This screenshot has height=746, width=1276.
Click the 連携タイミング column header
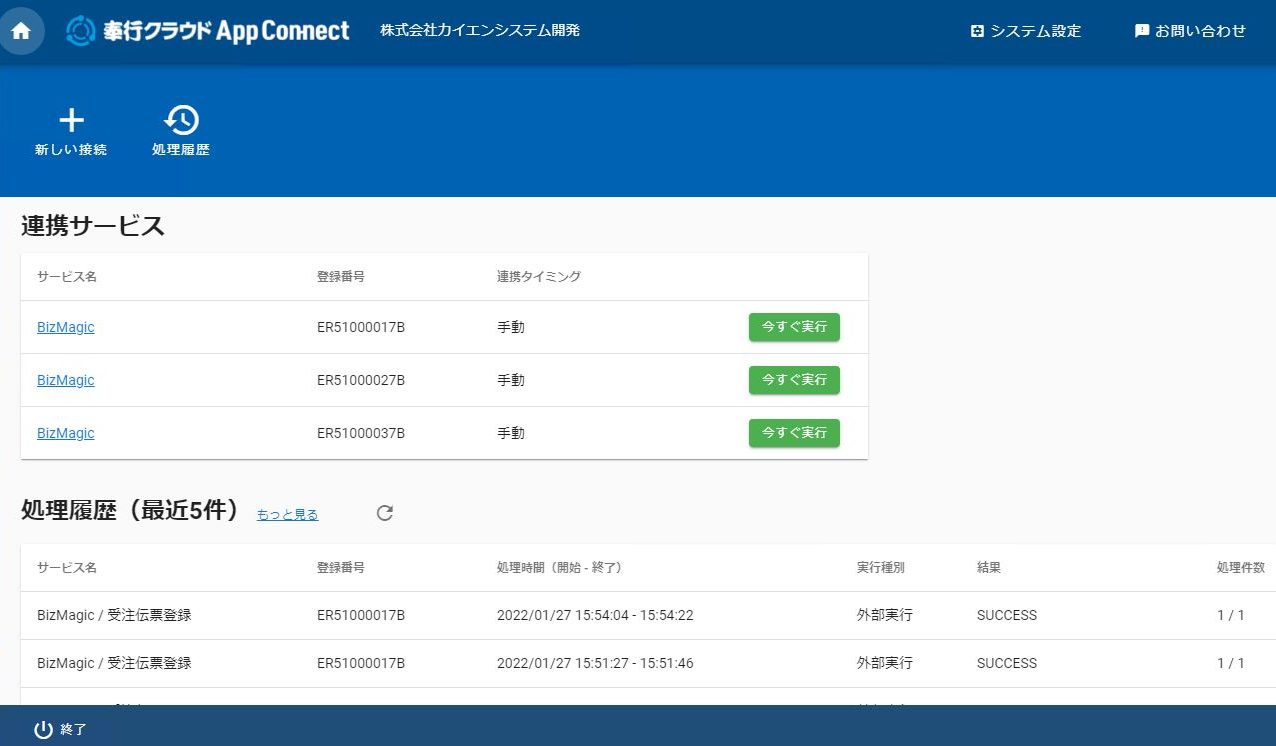click(539, 276)
